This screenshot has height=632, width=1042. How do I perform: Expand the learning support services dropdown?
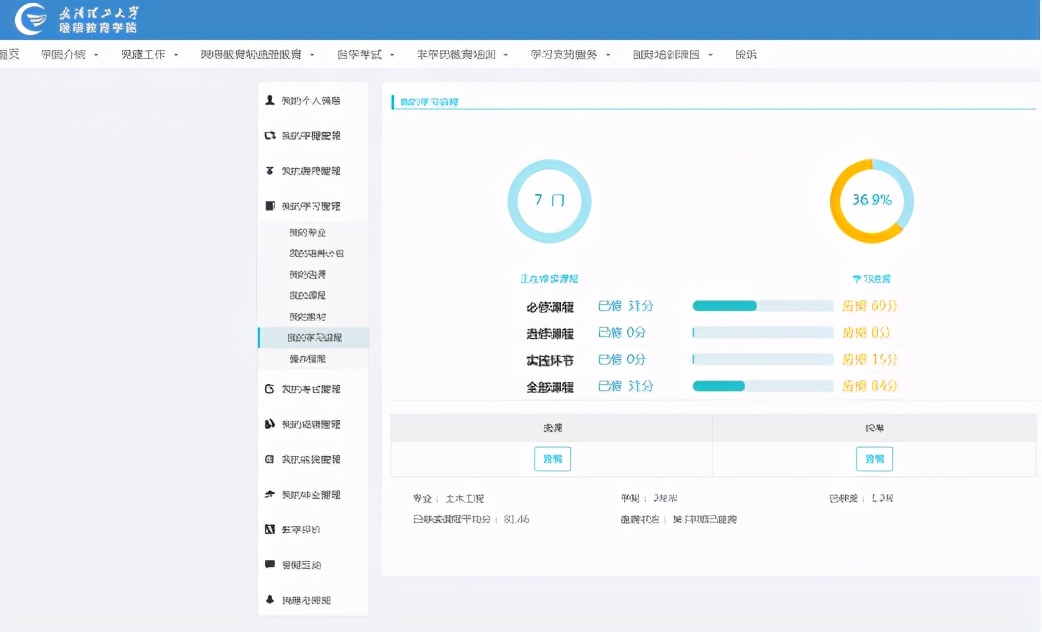(564, 54)
